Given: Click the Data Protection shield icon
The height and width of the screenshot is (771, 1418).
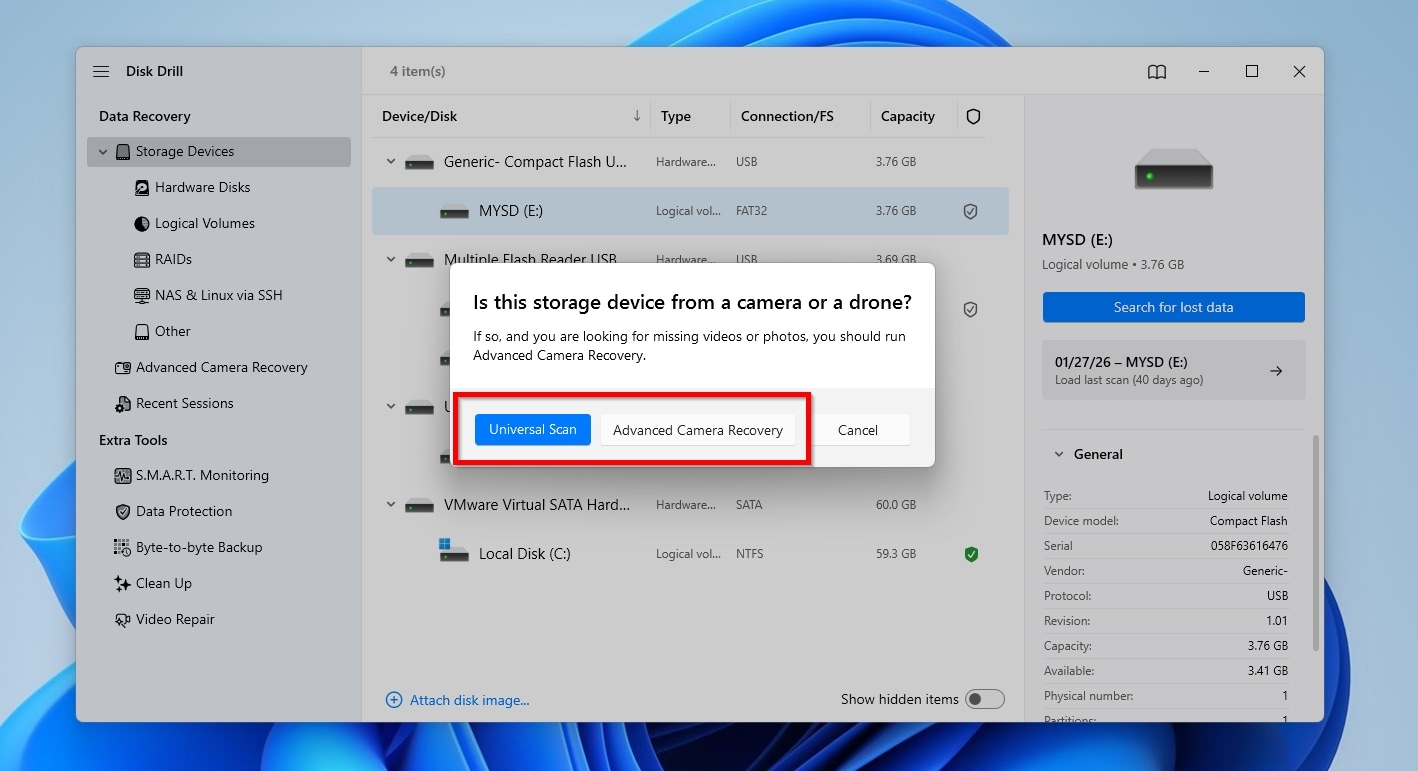Looking at the screenshot, I should [123, 512].
